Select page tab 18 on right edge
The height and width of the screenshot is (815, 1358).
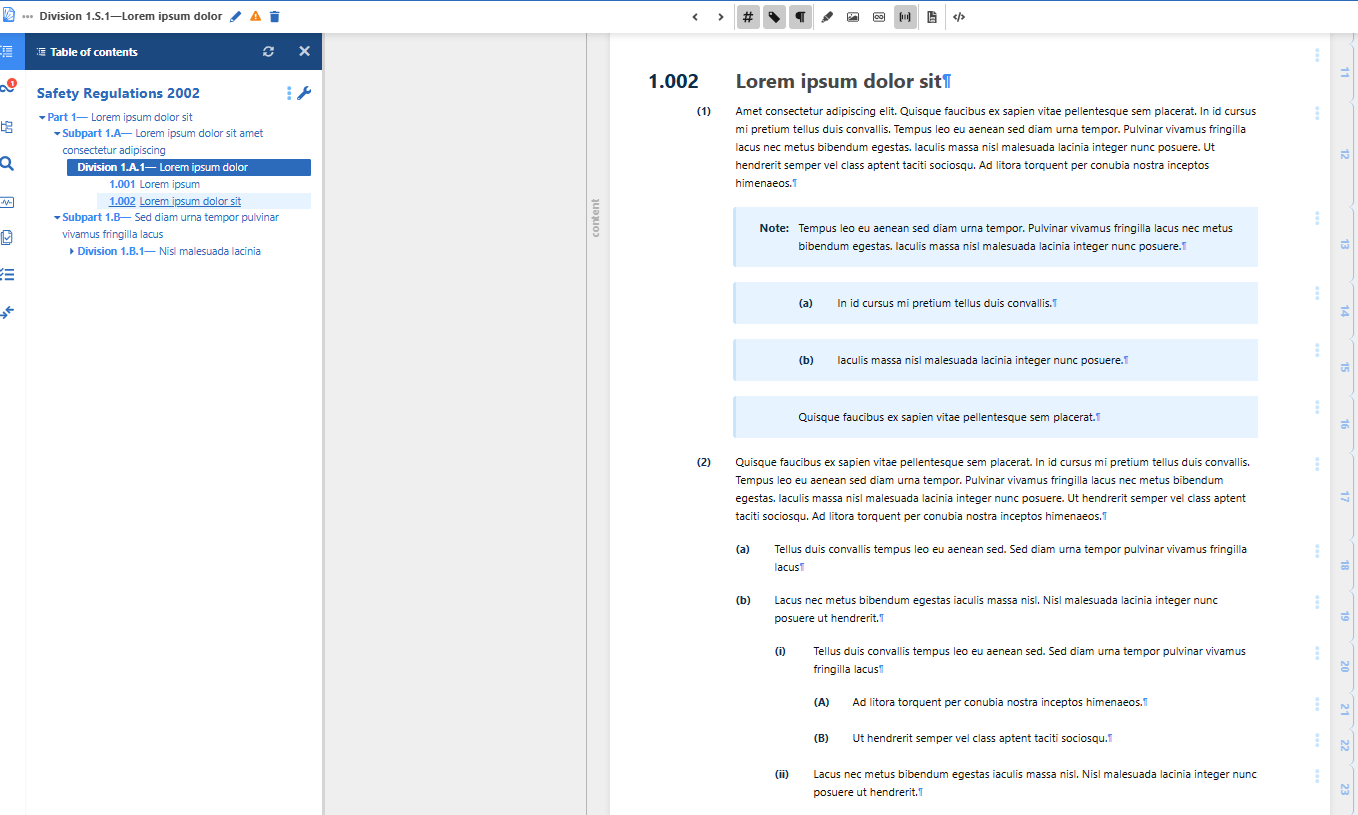(x=1344, y=566)
